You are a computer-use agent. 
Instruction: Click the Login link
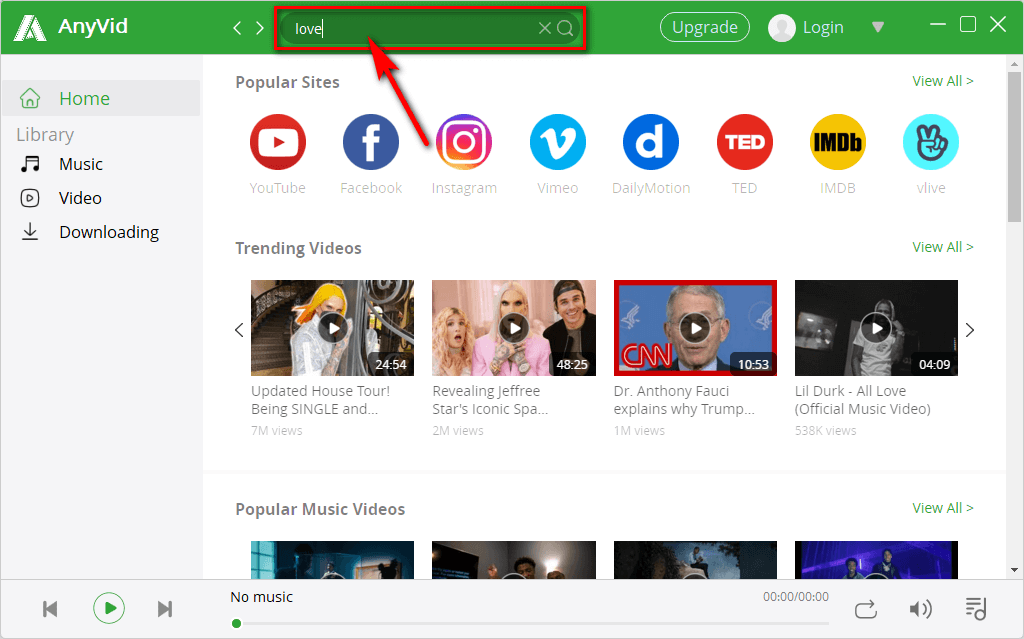823,27
